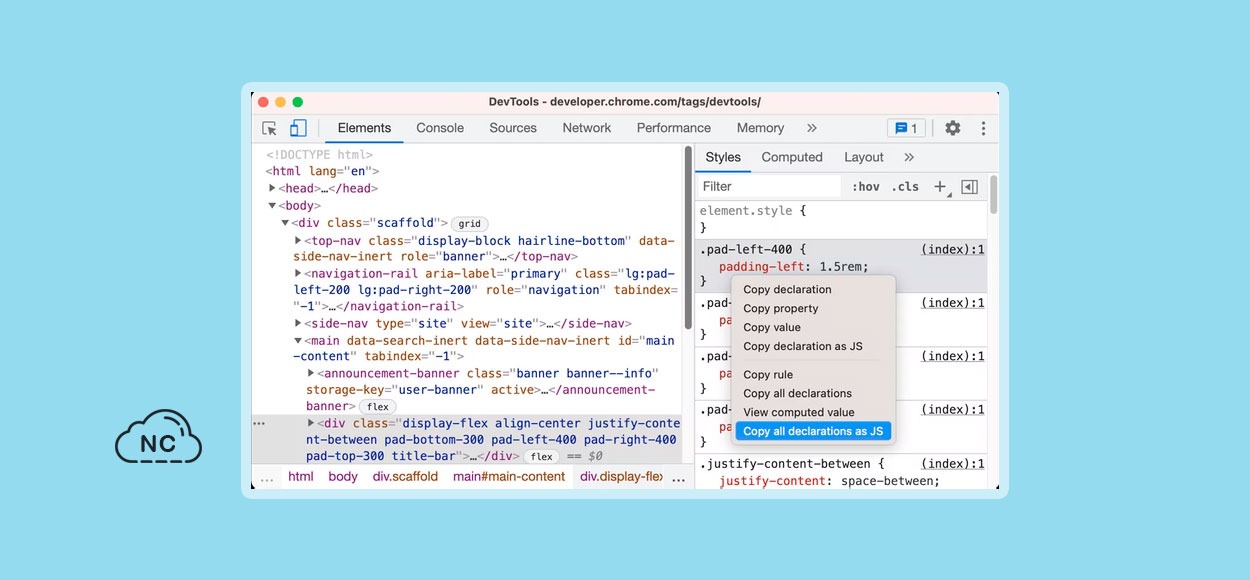Show more main panel tabs chevron
The image size is (1250, 580).
click(x=812, y=128)
